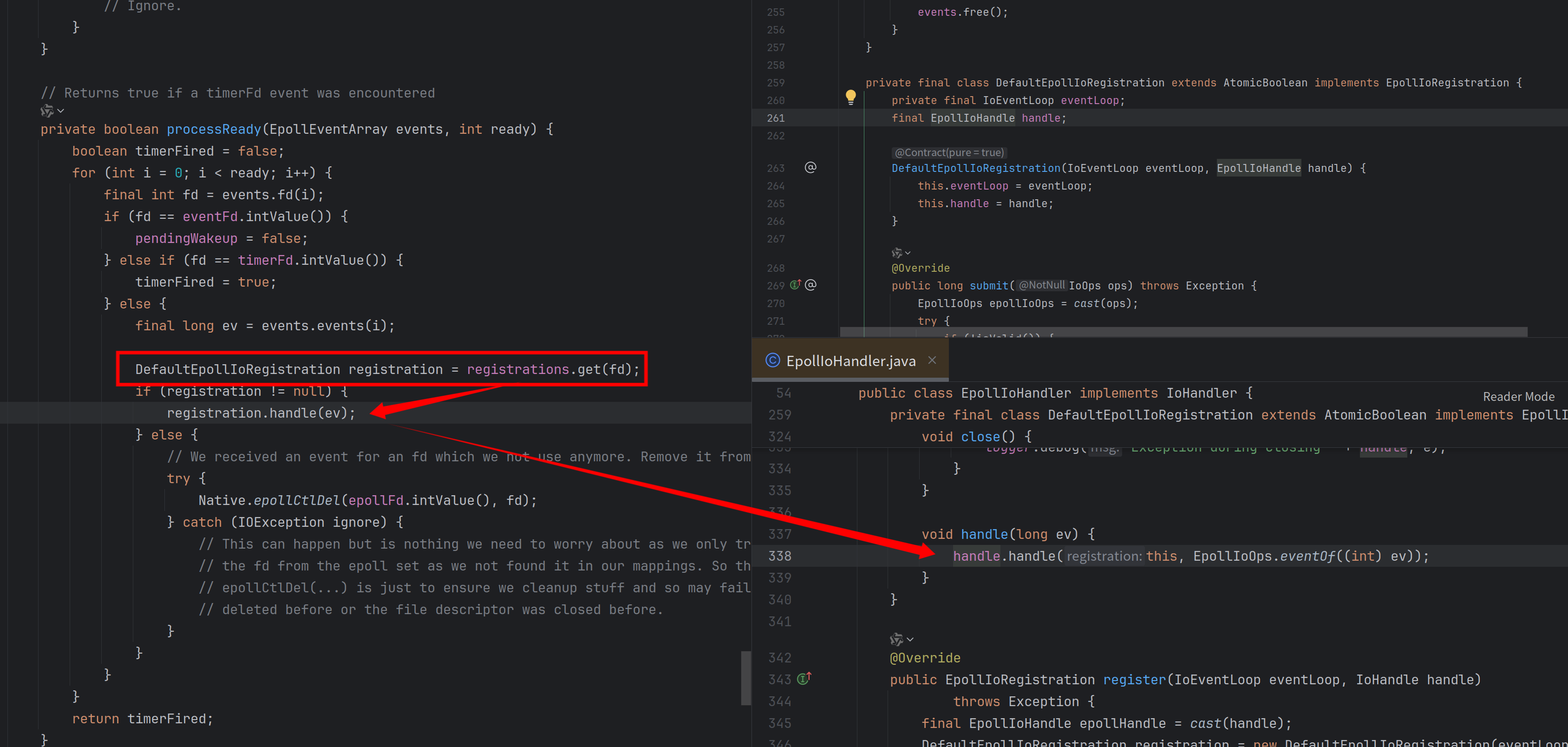The width and height of the screenshot is (1568, 747).
Task: Click the processReady method name
Action: [x=214, y=129]
